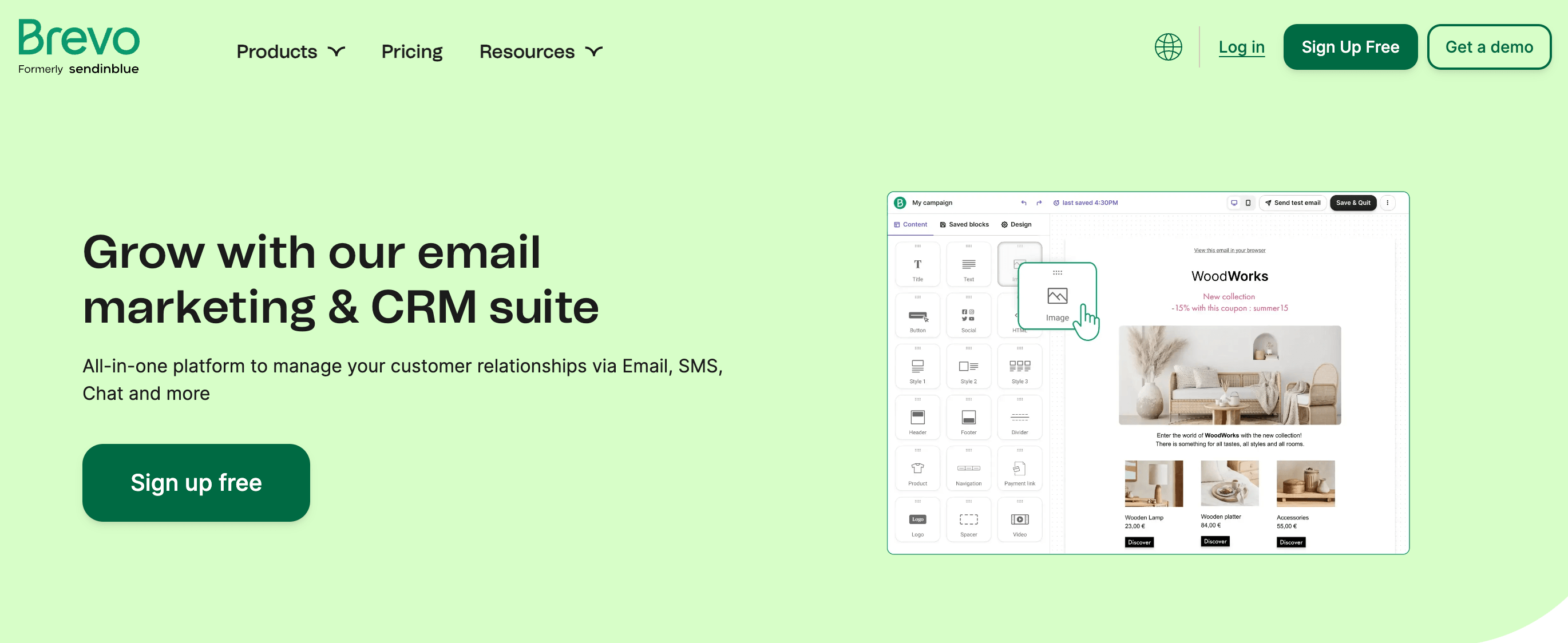Select the Video block icon
1568x643 pixels.
(1019, 520)
